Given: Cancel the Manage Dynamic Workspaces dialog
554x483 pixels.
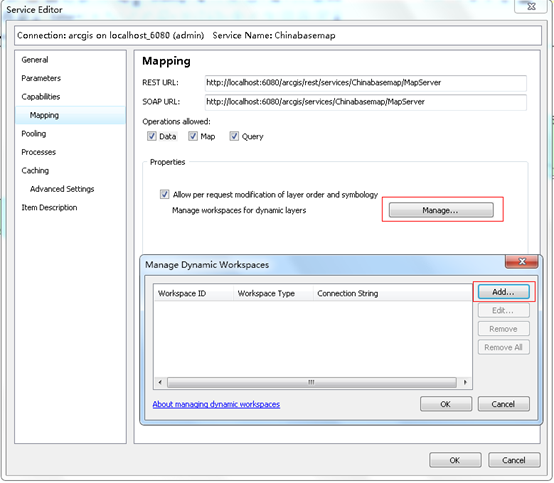Looking at the screenshot, I should coord(503,404).
